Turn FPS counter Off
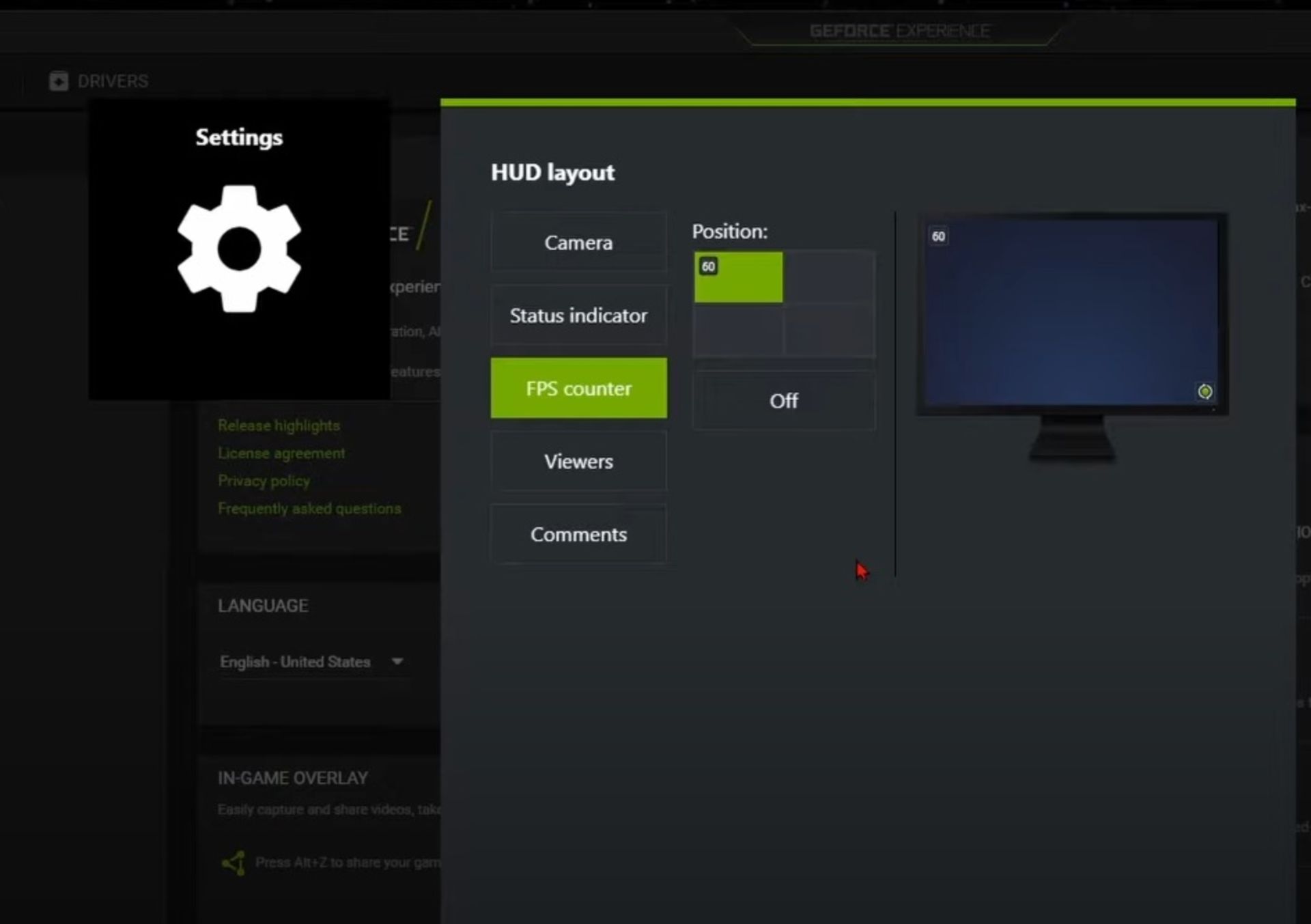This screenshot has width=1311, height=924. click(x=783, y=401)
